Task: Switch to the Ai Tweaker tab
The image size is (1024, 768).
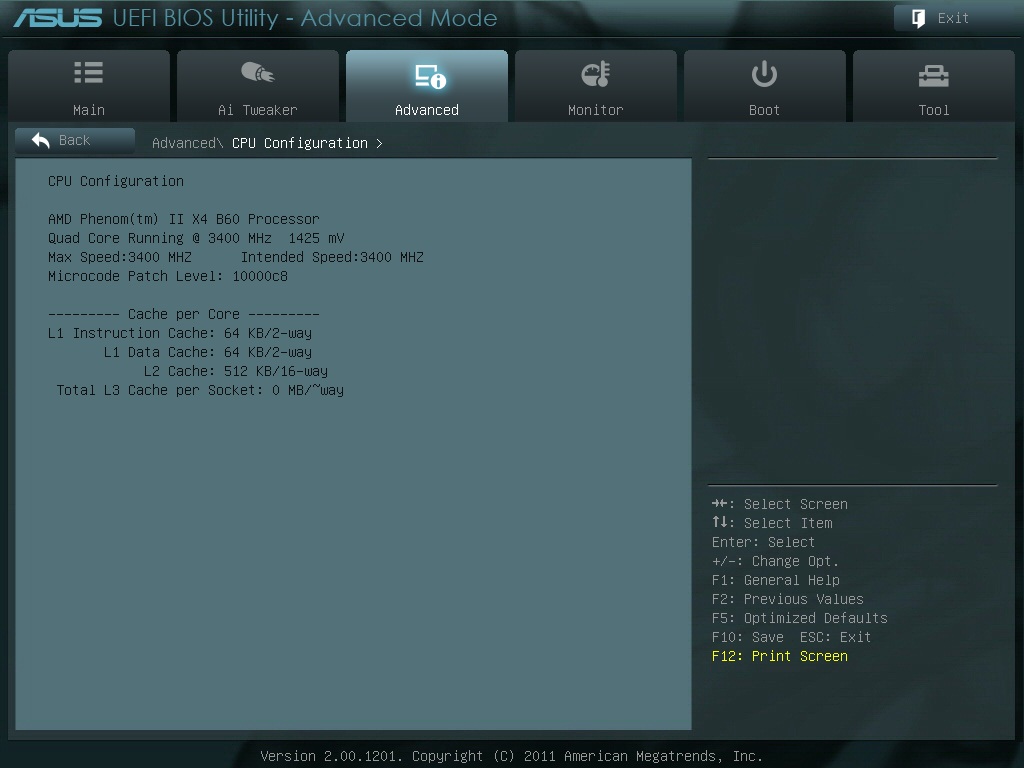Action: click(258, 86)
